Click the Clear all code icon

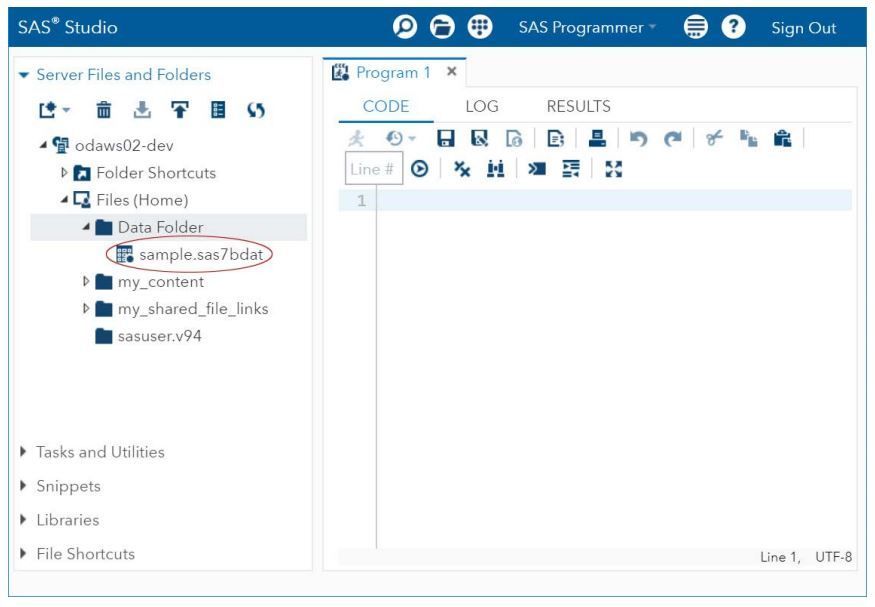coord(461,168)
